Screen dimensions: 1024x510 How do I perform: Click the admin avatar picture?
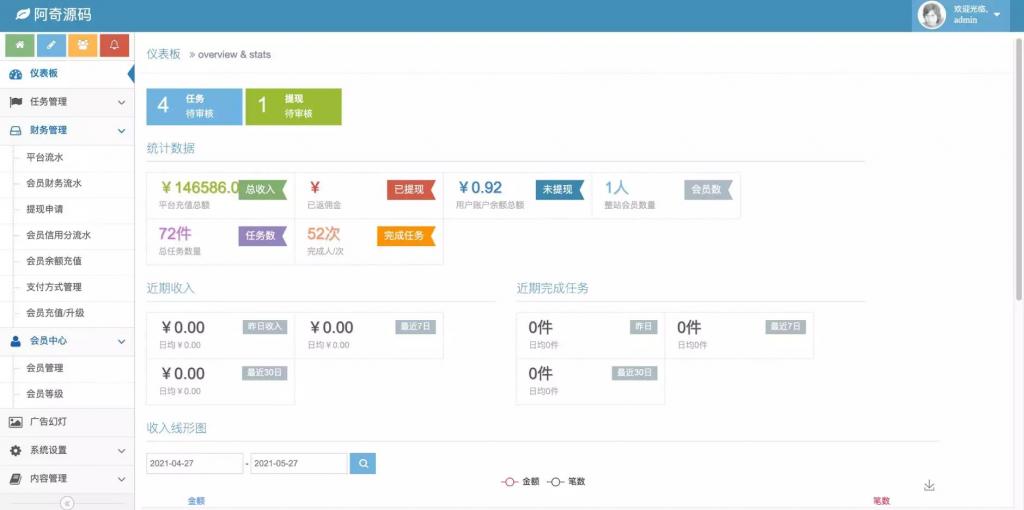point(932,15)
